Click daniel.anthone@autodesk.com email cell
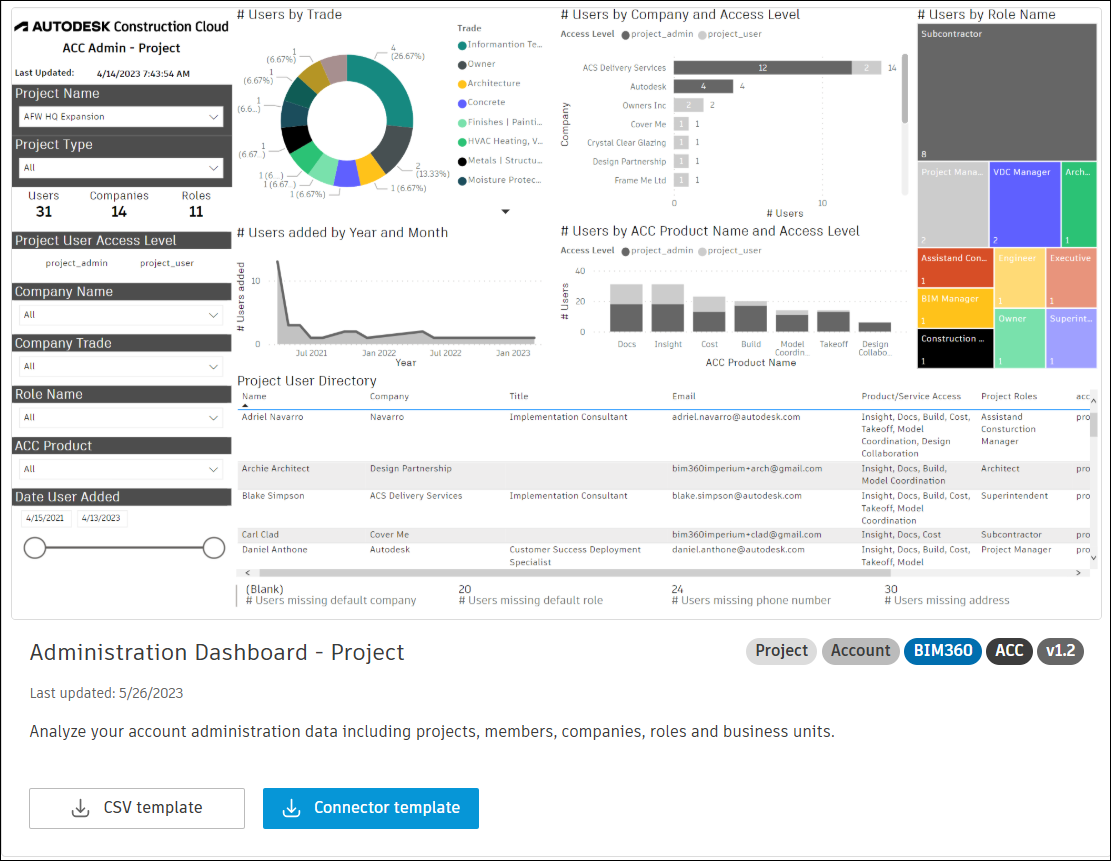Viewport: 1111px width, 861px height. [x=738, y=550]
